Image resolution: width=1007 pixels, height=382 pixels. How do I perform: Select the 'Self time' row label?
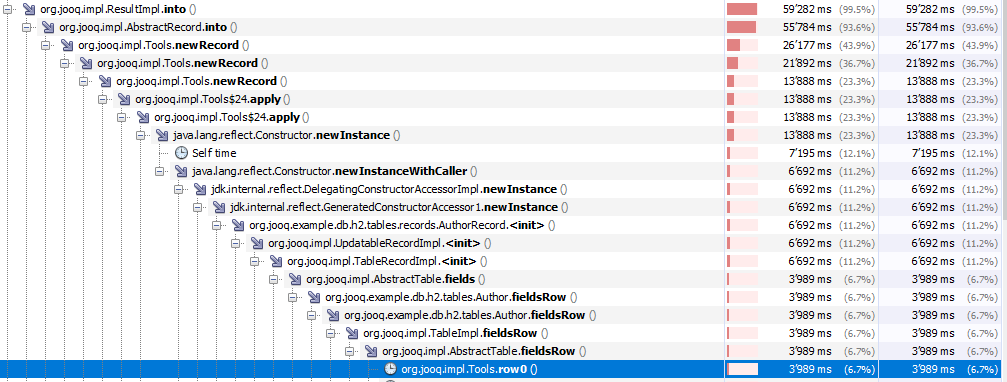(x=214, y=153)
